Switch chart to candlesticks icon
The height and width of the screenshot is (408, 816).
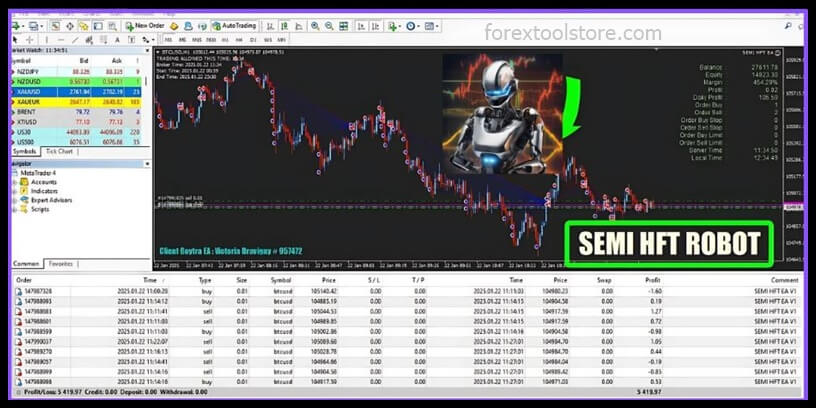click(285, 26)
